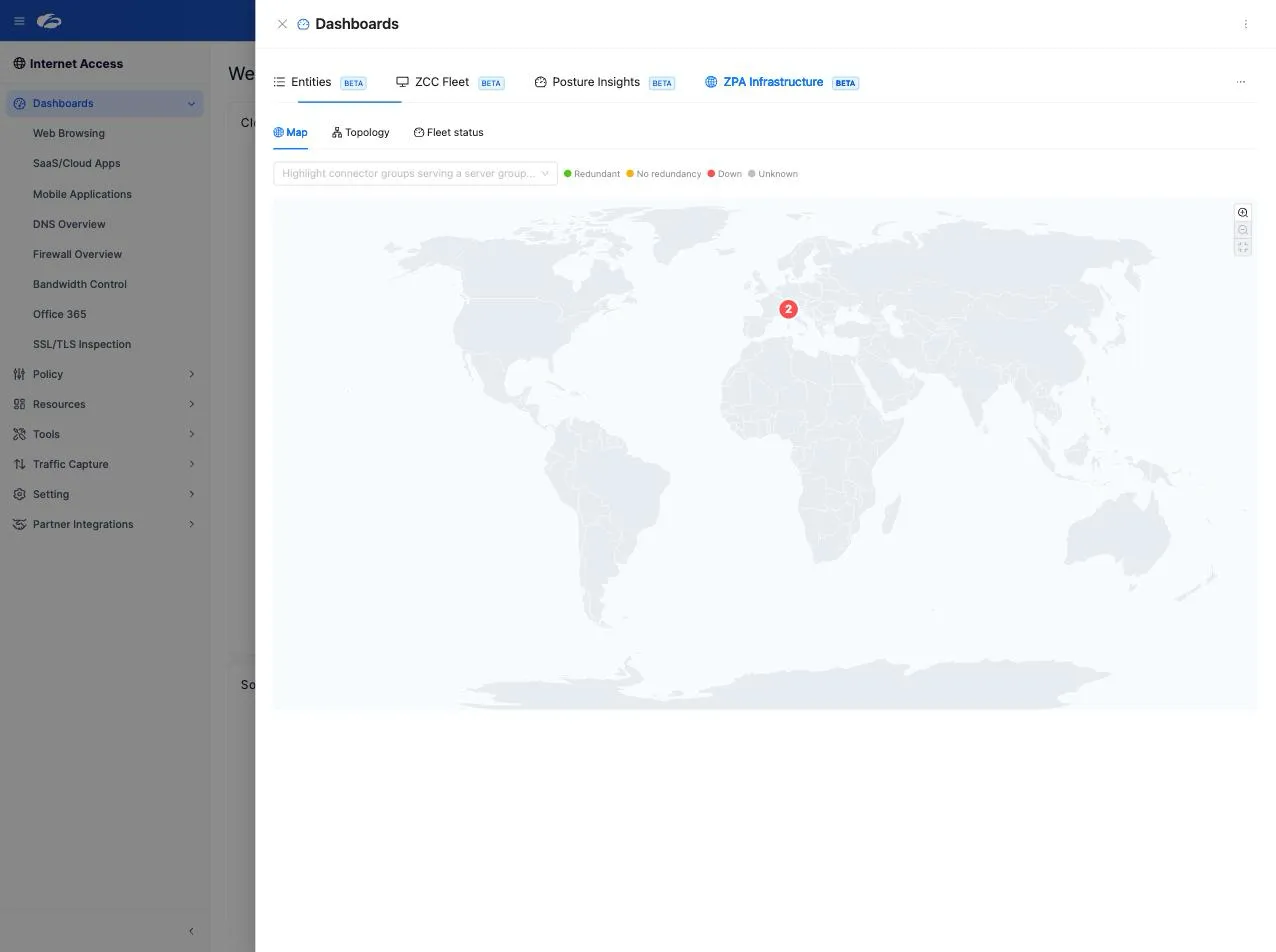The height and width of the screenshot is (952, 1276).
Task: Open SSL/TLS Inspection dashboard
Action: [82, 344]
